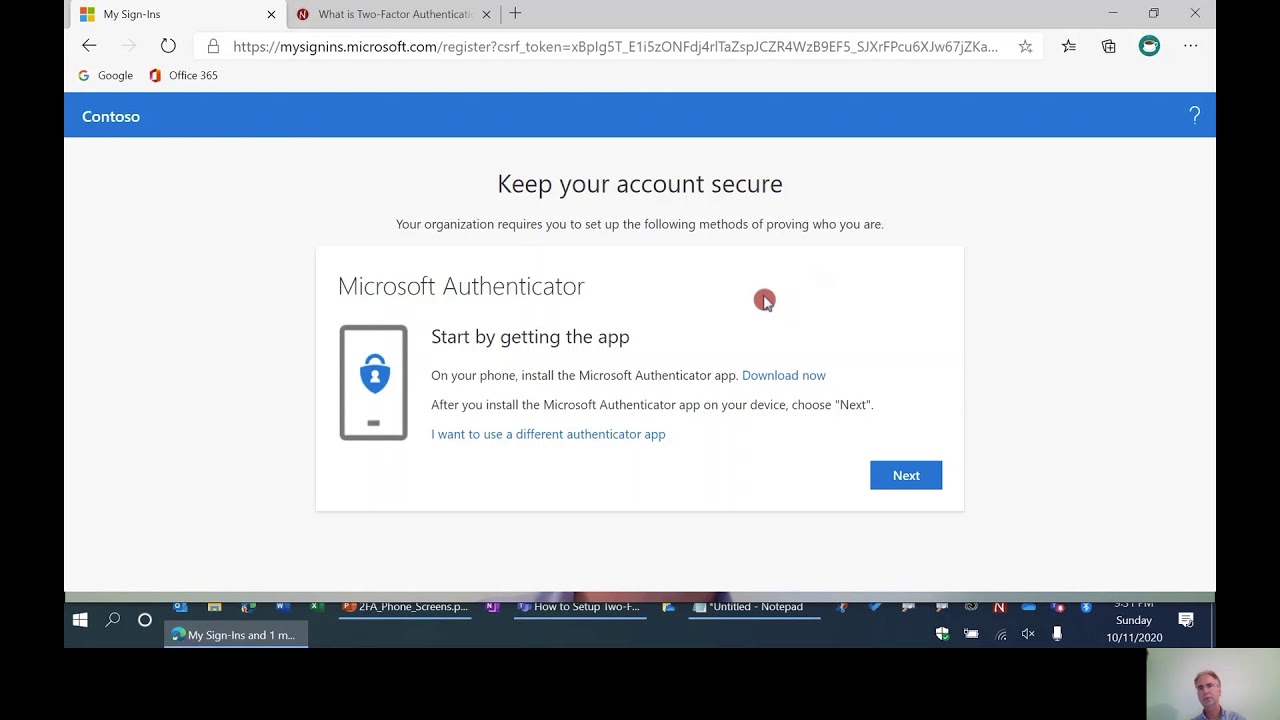Viewport: 1280px width, 720px height.
Task: Open the Collections icon in toolbar
Action: (1109, 46)
